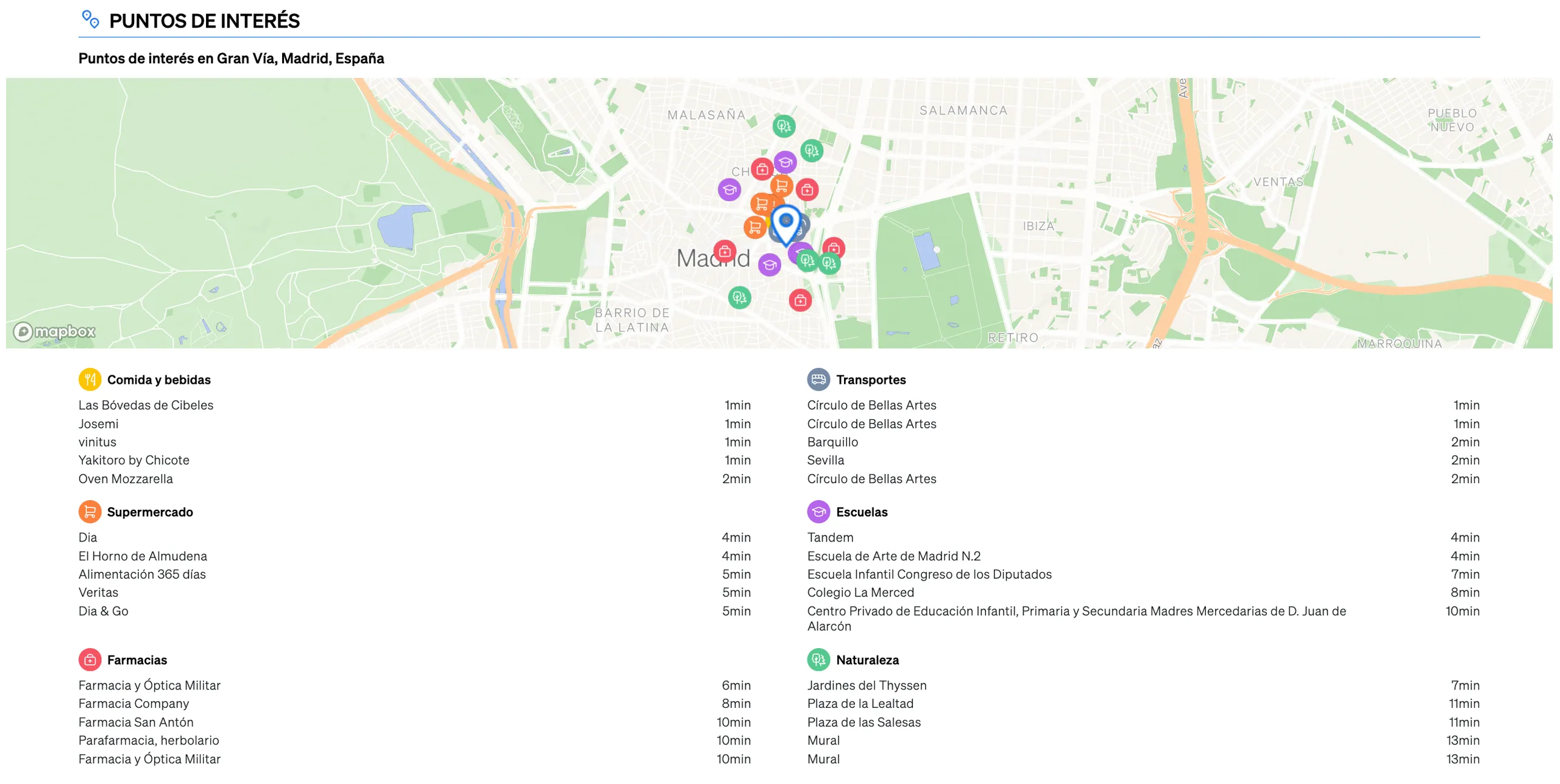This screenshot has width=1560, height=784.
Task: Click Alimentación 365 días row
Action: tap(414, 574)
